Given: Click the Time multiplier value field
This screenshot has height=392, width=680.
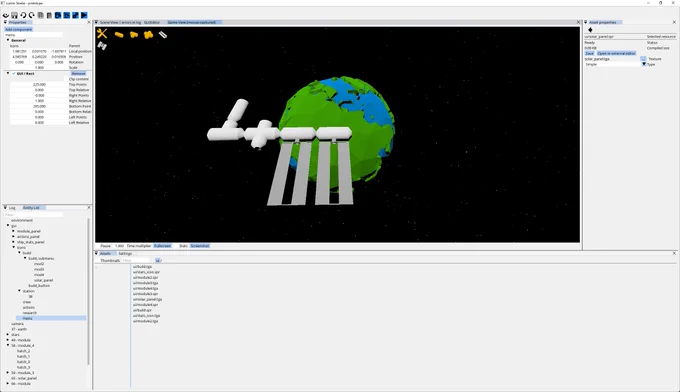Looking at the screenshot, I should (119, 246).
